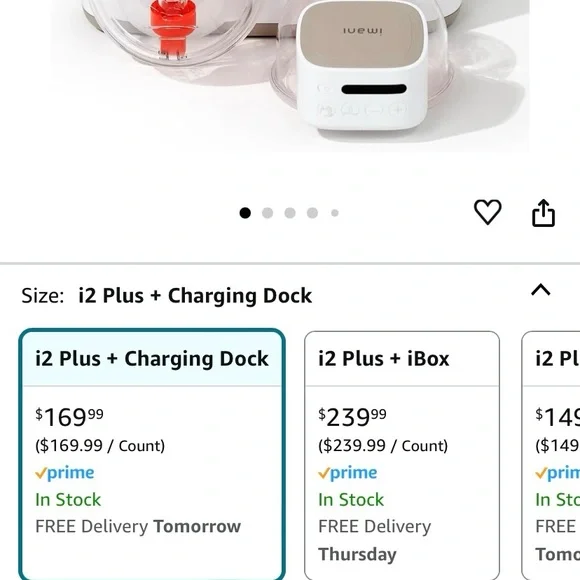580x580 pixels.
Task: Select the i2 Plus + iBox option
Action: click(402, 456)
